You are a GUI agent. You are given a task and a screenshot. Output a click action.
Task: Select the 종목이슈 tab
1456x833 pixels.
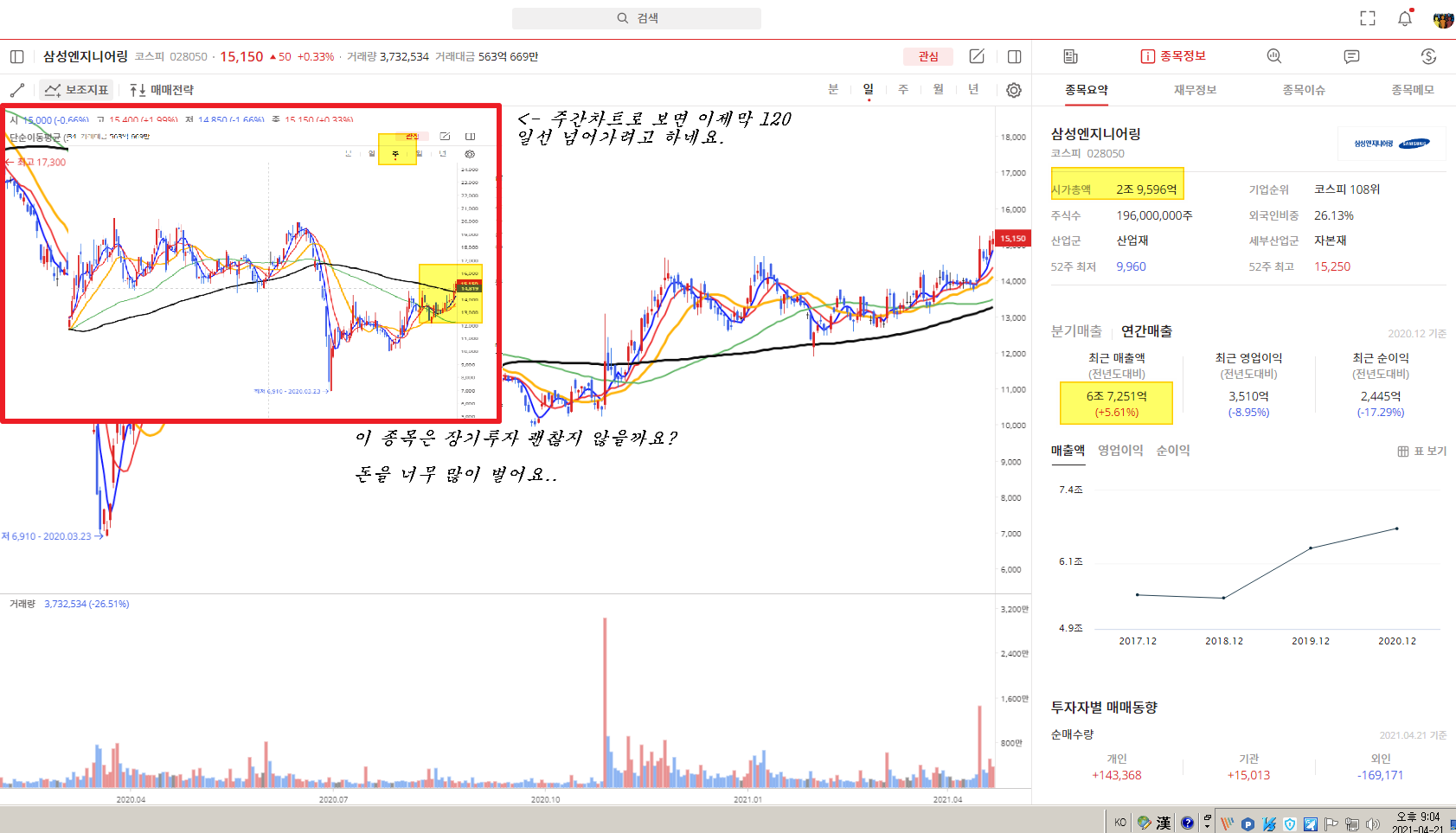(1304, 90)
